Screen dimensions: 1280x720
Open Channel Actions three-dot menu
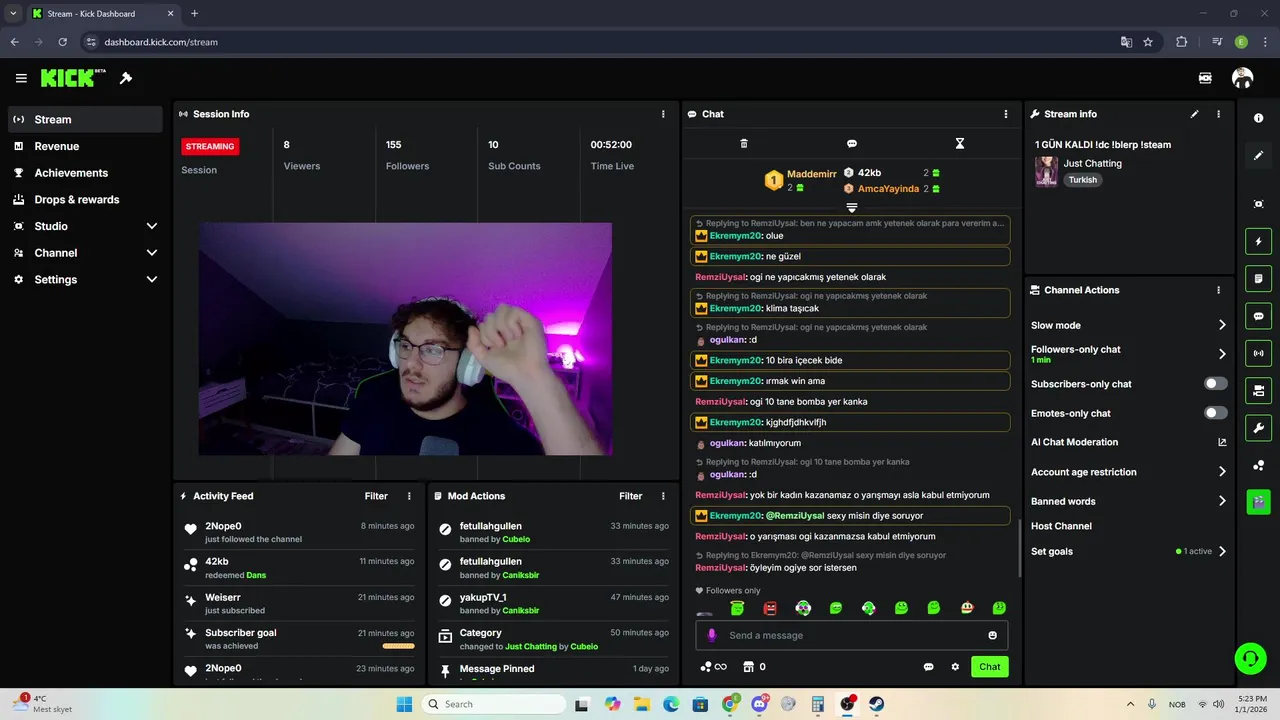coord(1218,290)
